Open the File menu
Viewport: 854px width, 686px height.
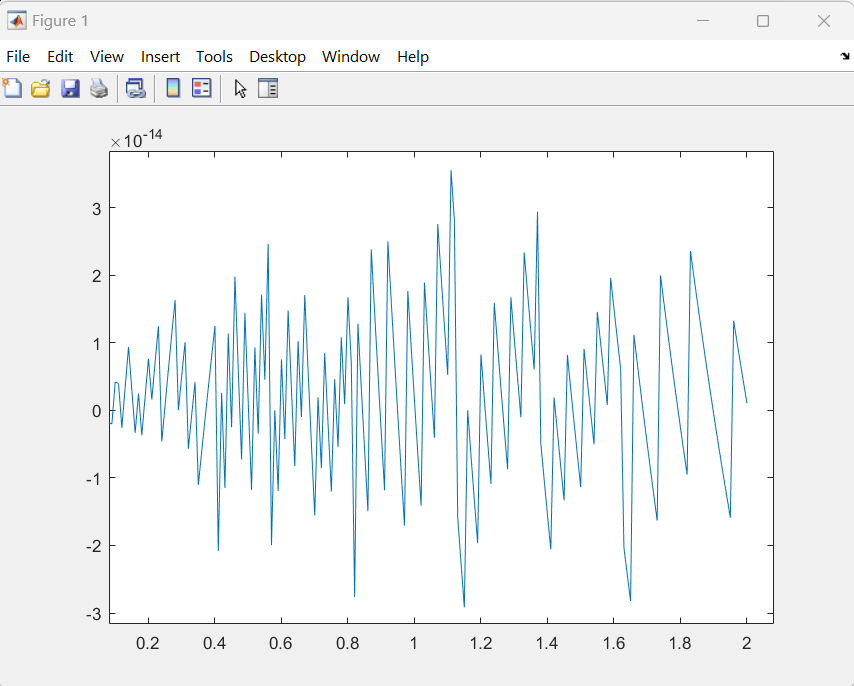pyautogui.click(x=18, y=57)
